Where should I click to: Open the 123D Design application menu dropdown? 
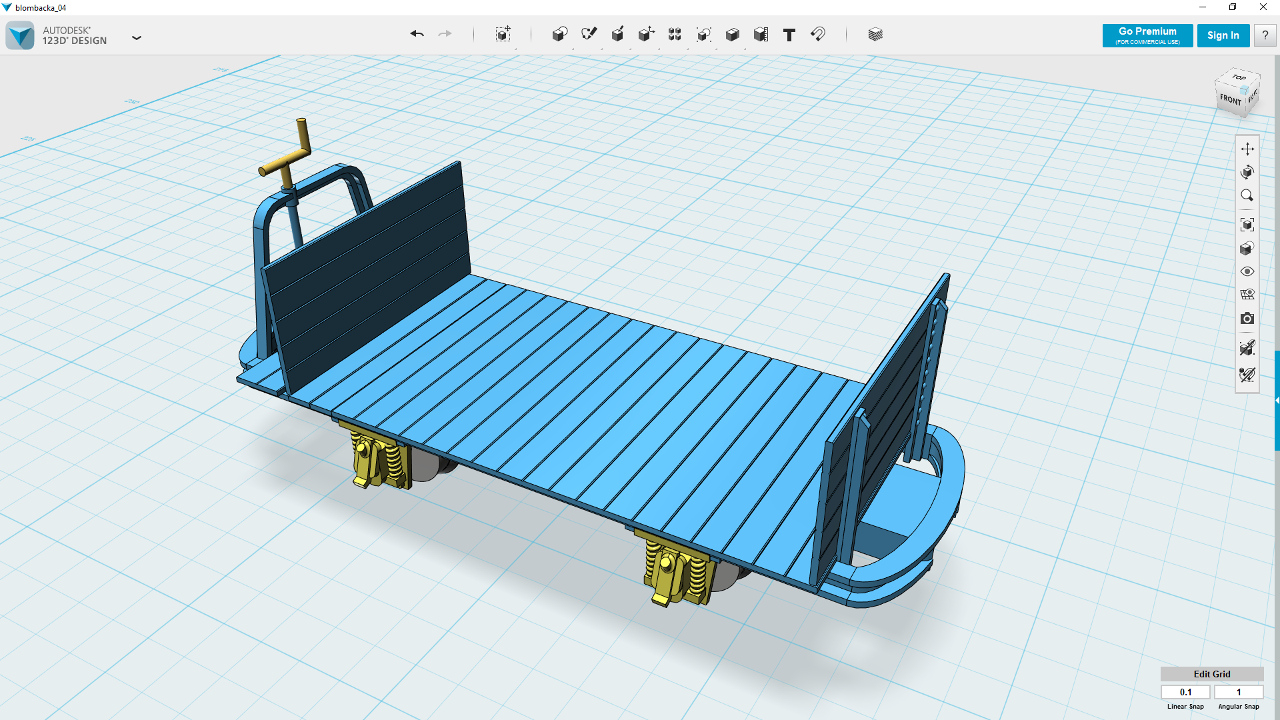[137, 37]
